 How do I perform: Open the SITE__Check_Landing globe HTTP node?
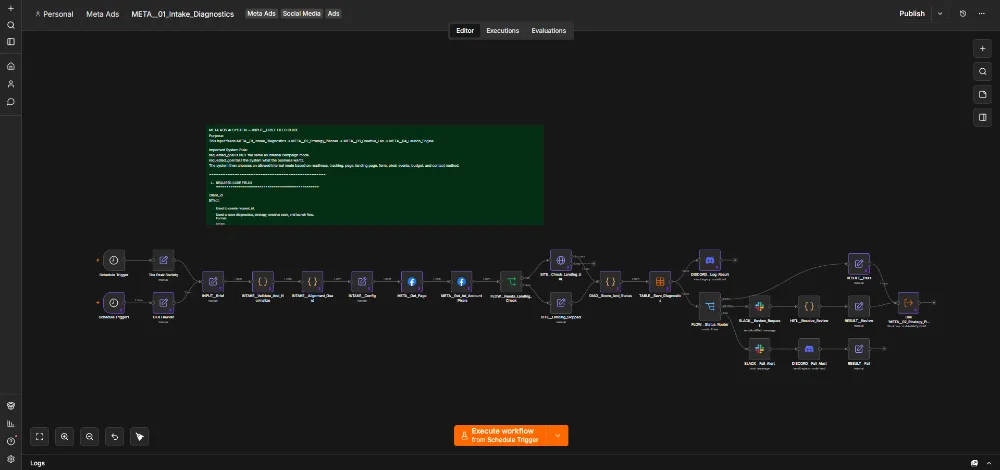561,260
